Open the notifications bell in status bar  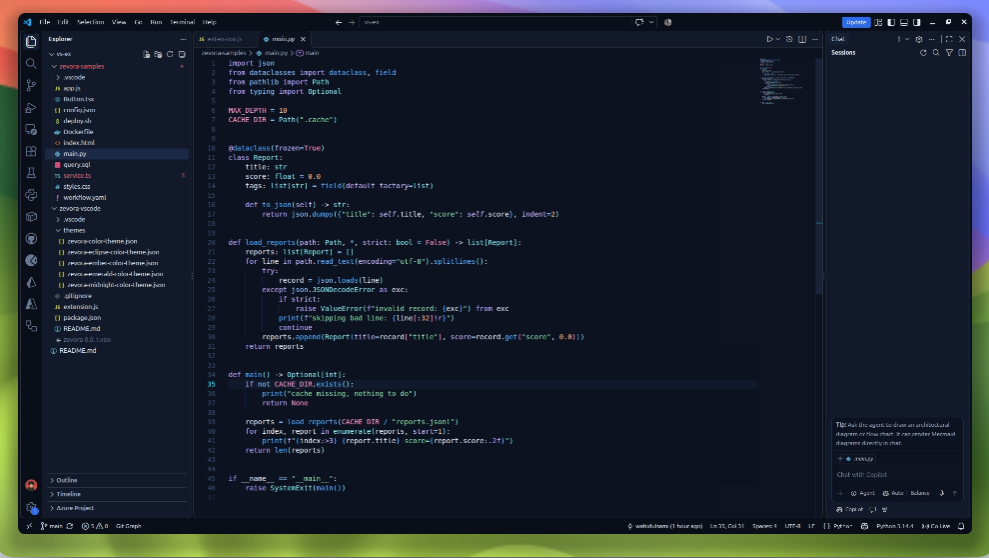[961, 526]
